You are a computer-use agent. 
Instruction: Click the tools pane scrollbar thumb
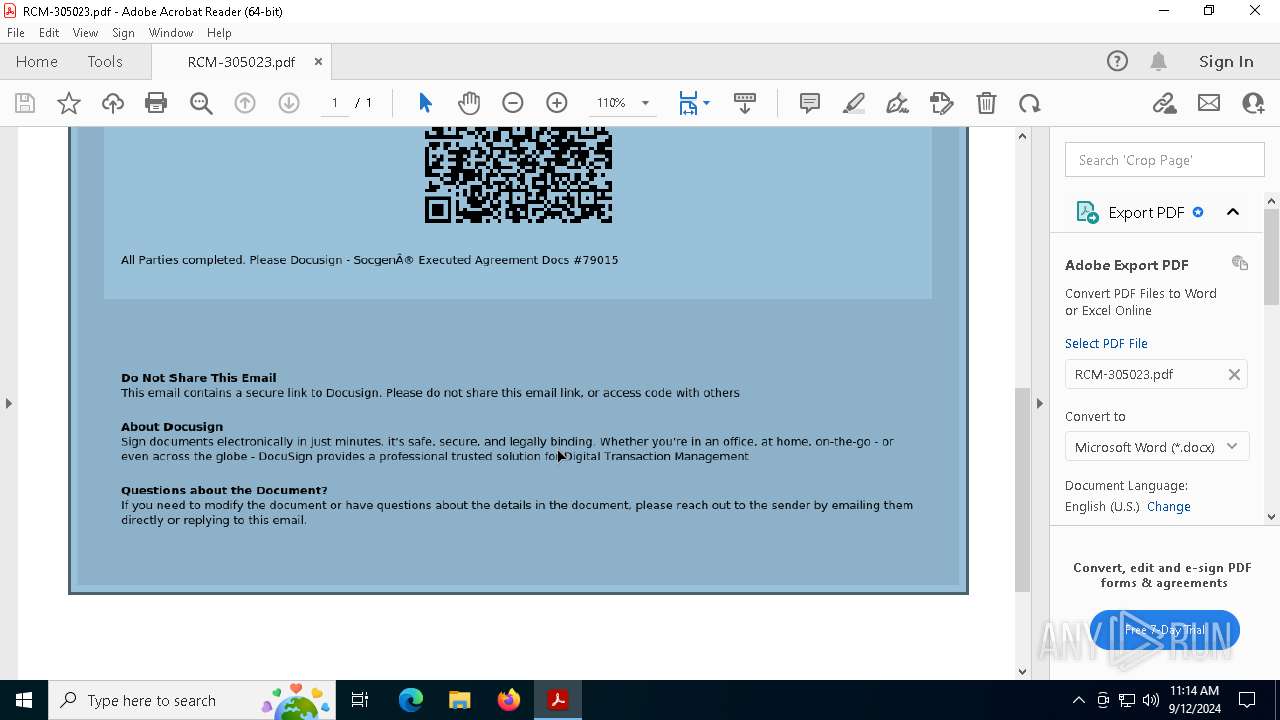coord(1272,257)
